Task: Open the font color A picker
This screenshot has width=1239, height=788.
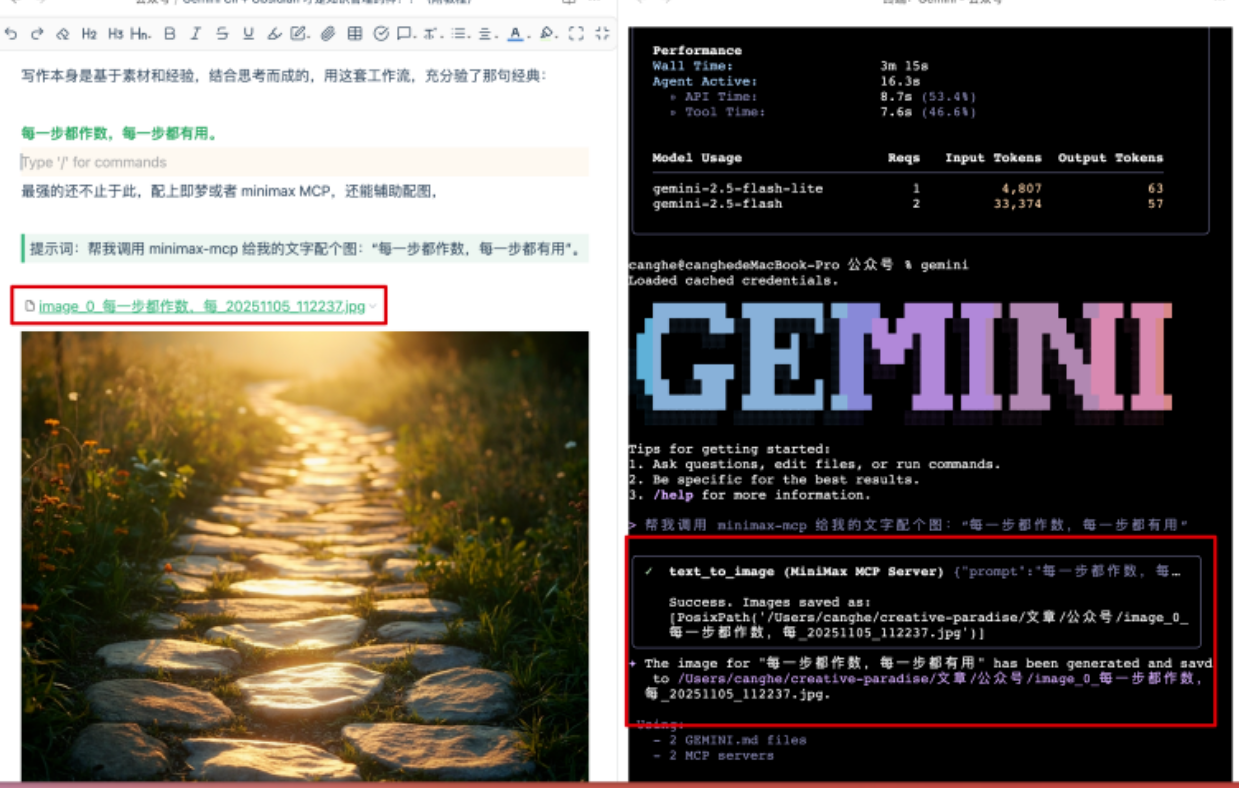Action: point(517,34)
